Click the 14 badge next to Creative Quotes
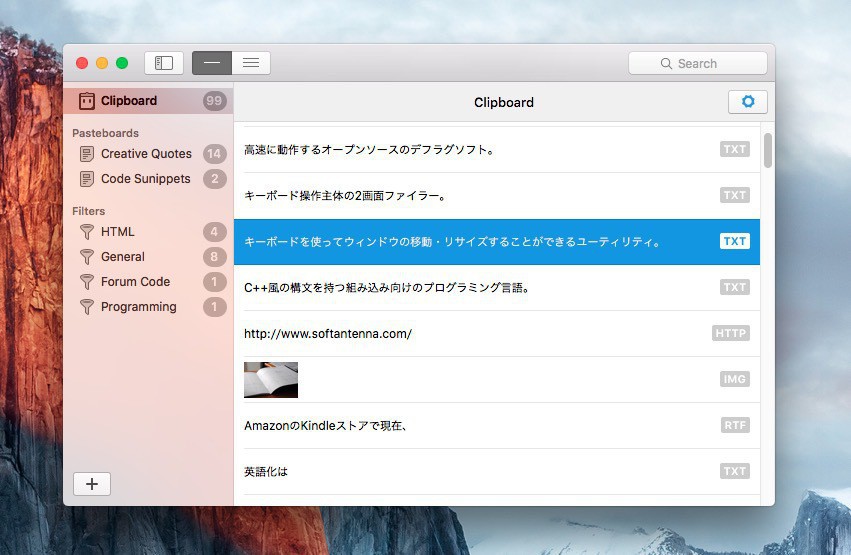Viewport: 851px width, 555px height. (214, 154)
